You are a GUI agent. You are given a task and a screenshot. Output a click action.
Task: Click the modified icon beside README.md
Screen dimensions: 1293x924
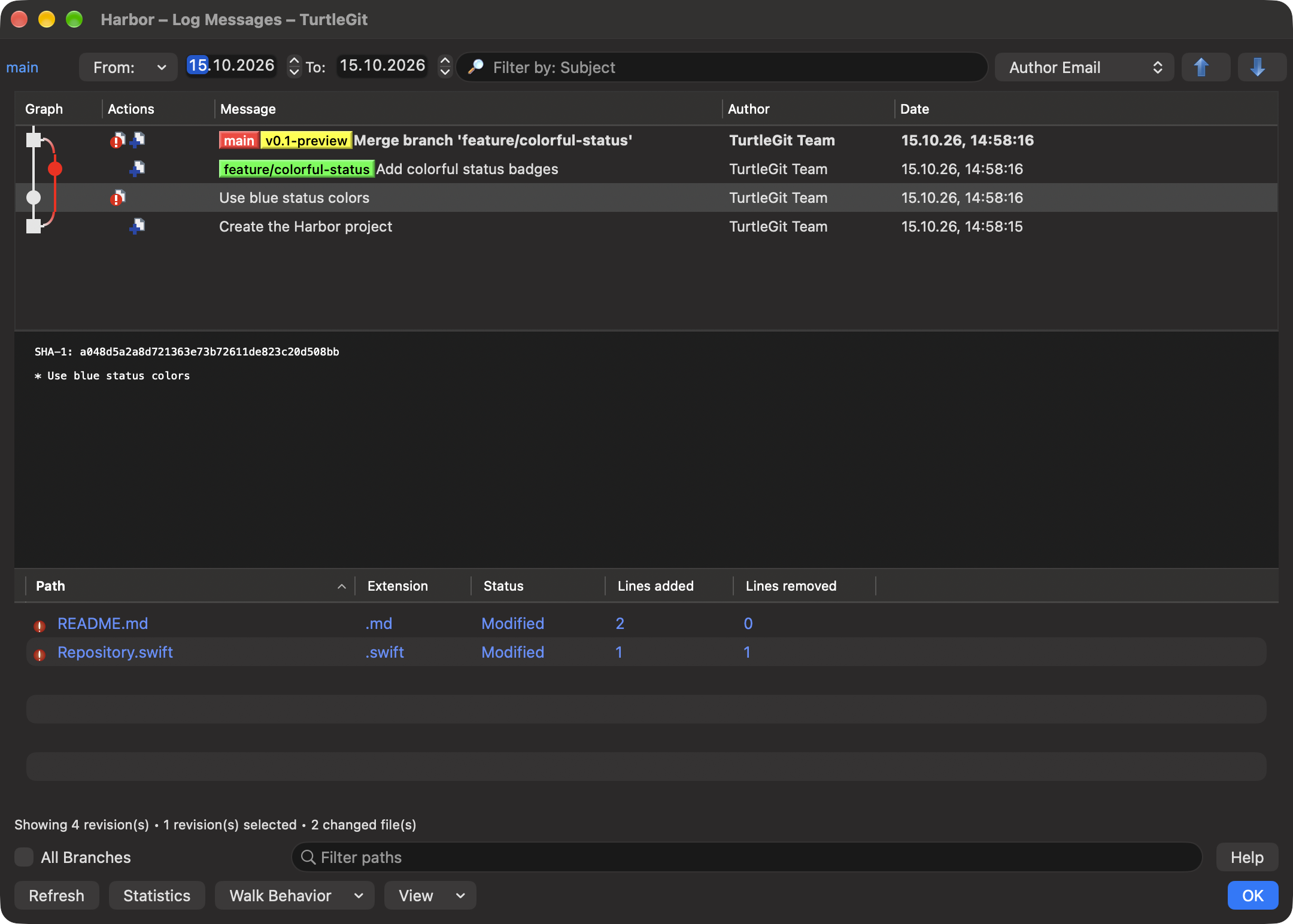click(x=40, y=626)
